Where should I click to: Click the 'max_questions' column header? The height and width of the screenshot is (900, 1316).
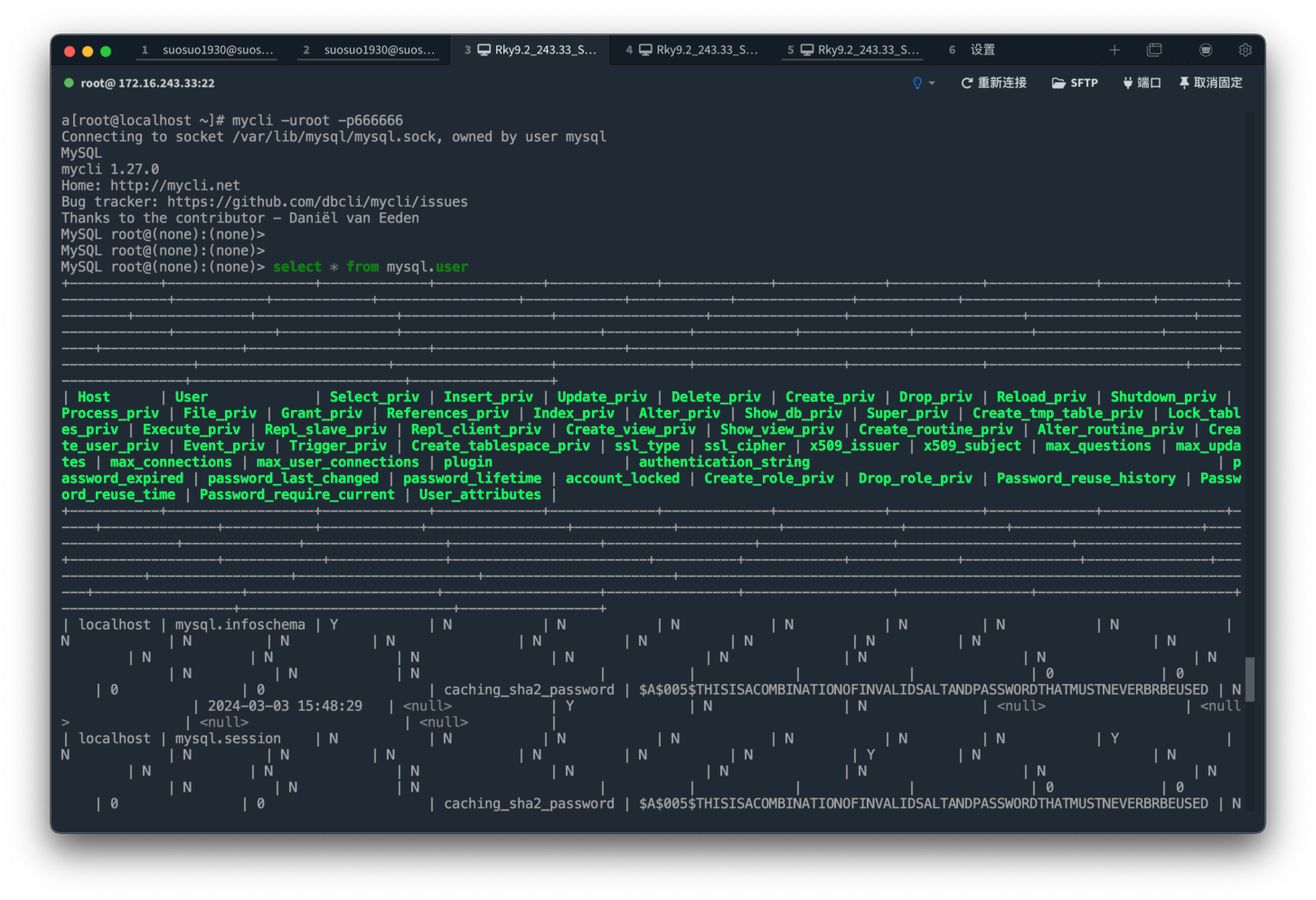coord(1098,445)
